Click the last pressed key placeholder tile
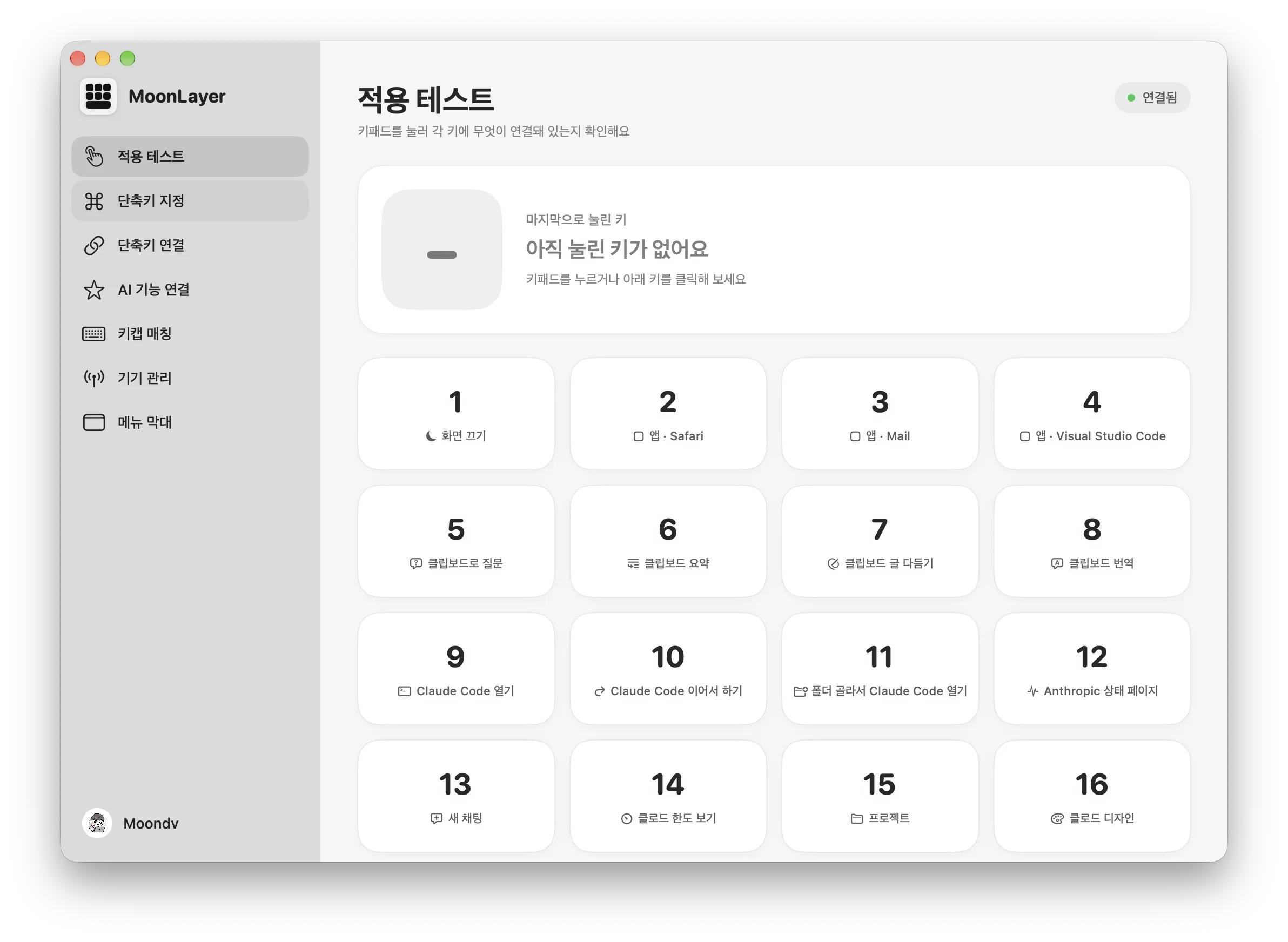 [x=441, y=250]
